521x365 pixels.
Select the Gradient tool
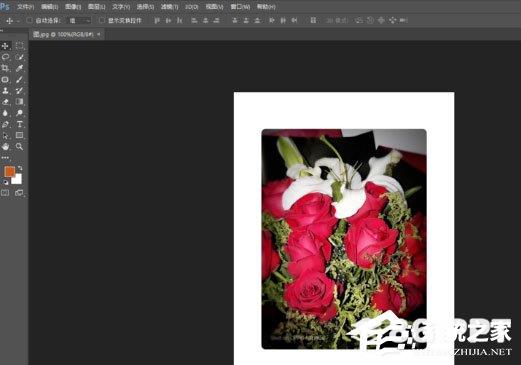click(x=20, y=102)
